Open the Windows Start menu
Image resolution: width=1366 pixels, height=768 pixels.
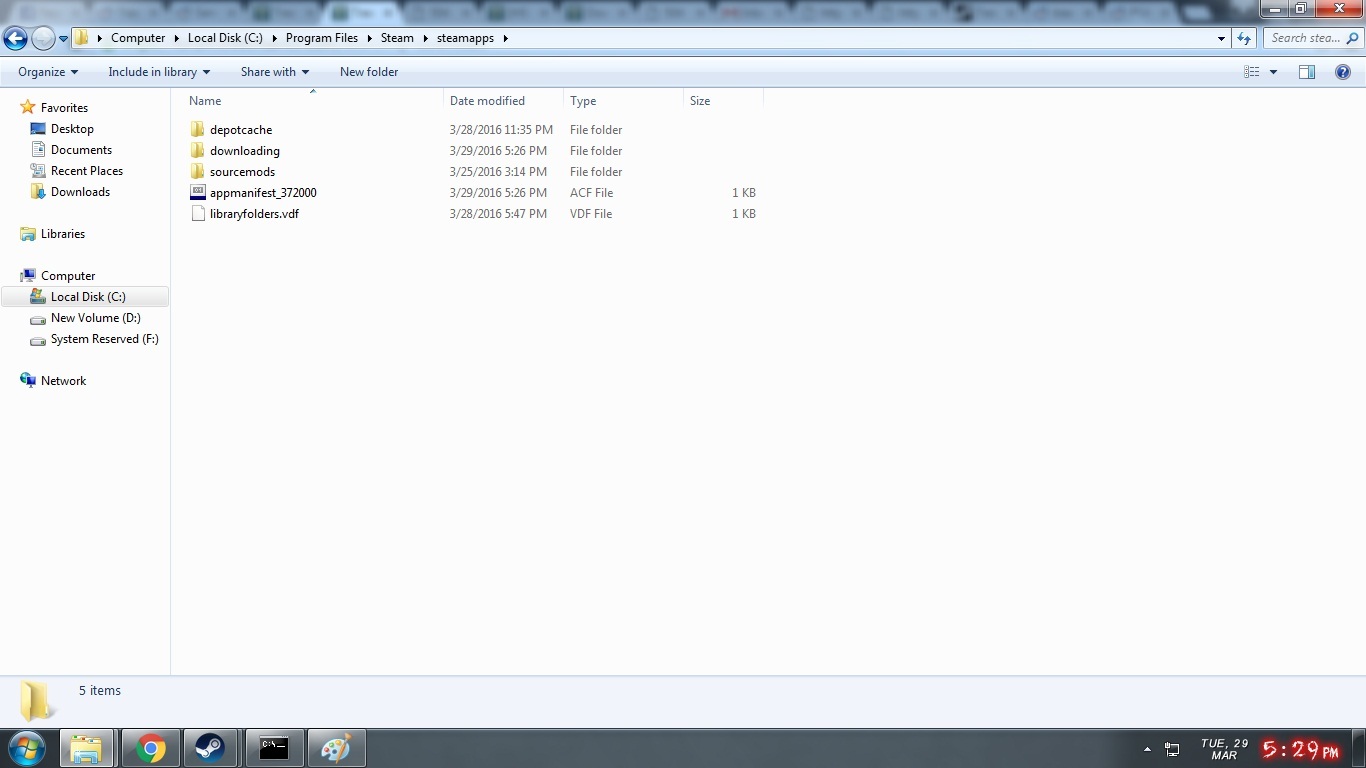tap(27, 748)
